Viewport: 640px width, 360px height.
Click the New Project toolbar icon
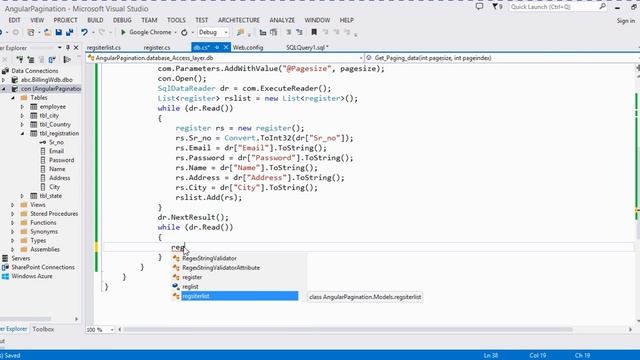click(31, 32)
